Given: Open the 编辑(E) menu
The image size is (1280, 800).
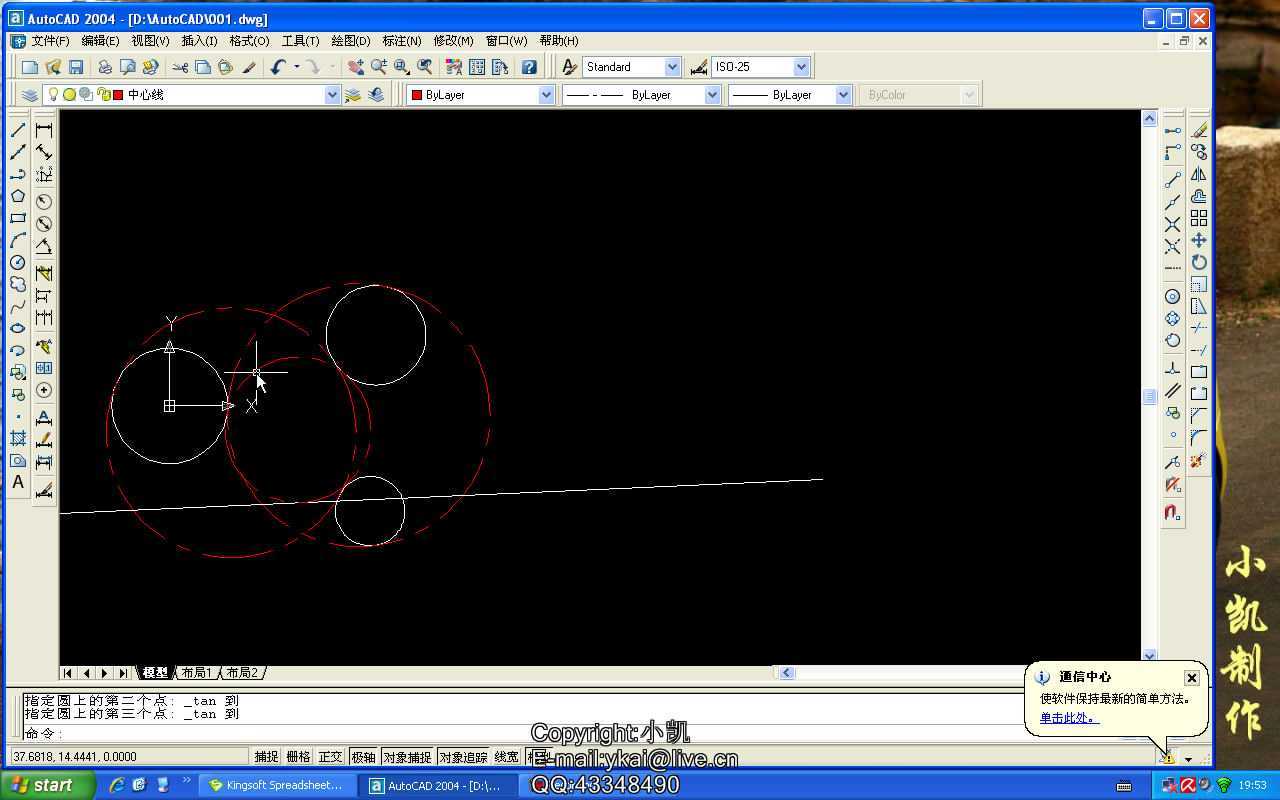Looking at the screenshot, I should point(100,41).
